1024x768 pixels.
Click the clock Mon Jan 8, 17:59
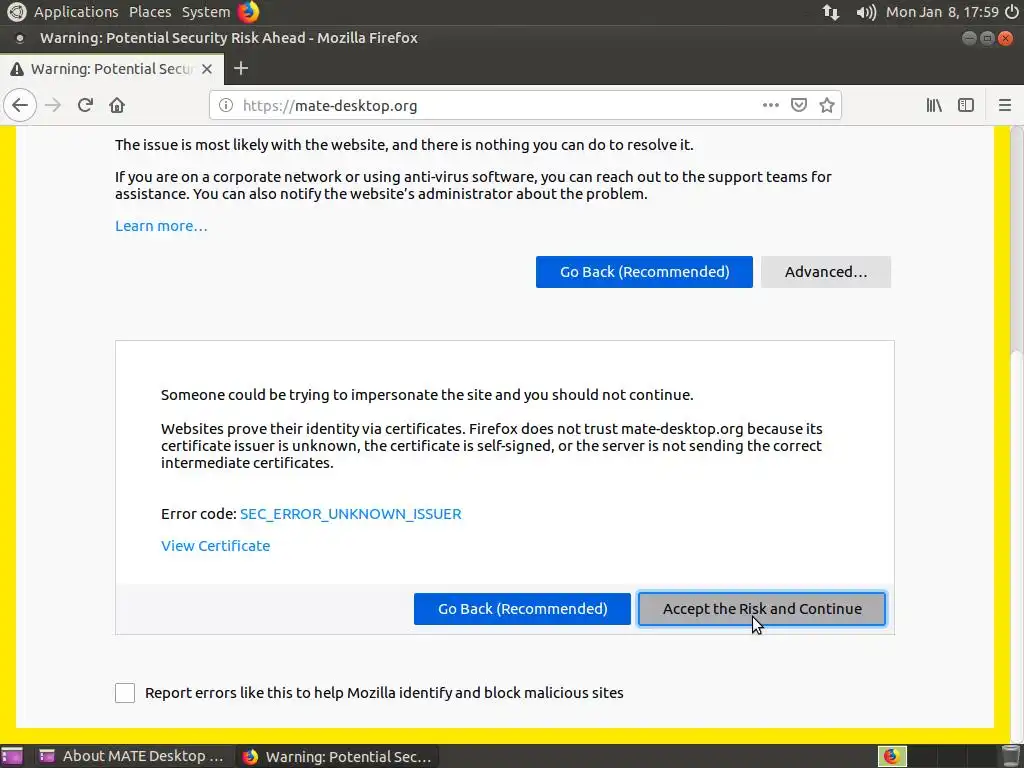tap(942, 12)
